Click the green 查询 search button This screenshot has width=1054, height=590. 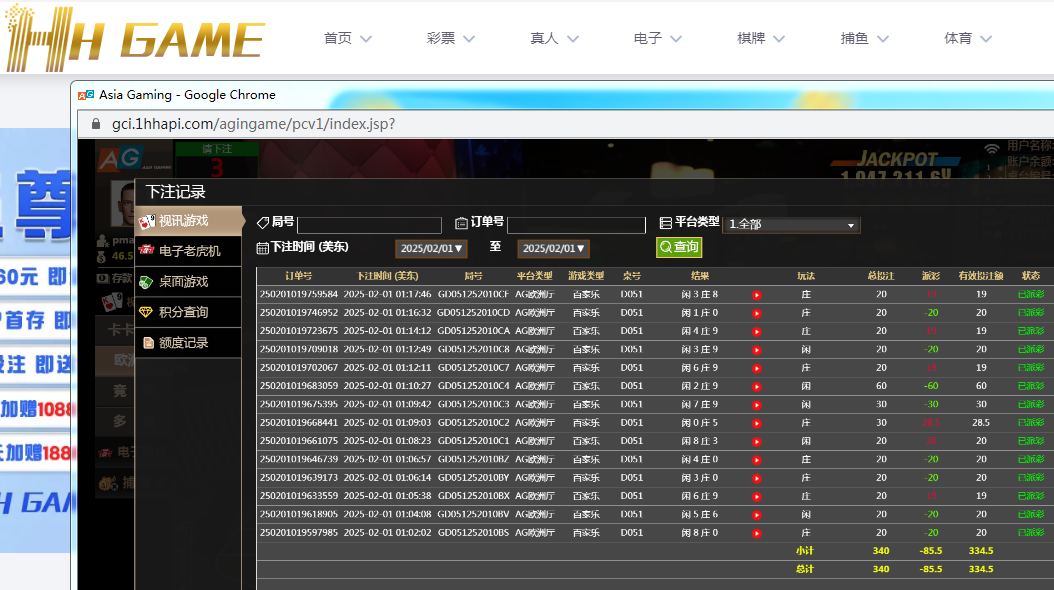(679, 247)
